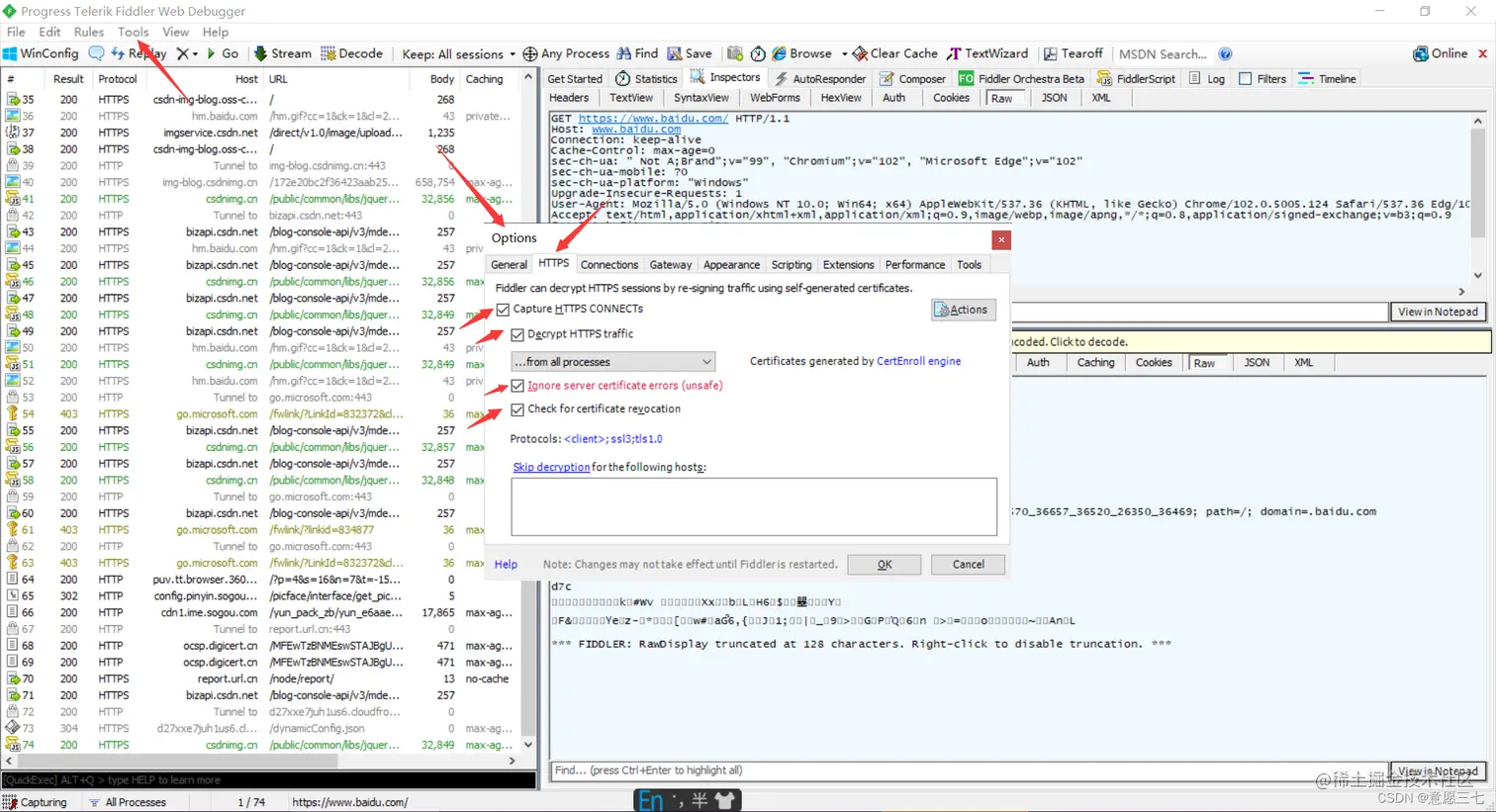This screenshot has width=1496, height=812.
Task: Open the TextWizard tool
Action: click(987, 53)
